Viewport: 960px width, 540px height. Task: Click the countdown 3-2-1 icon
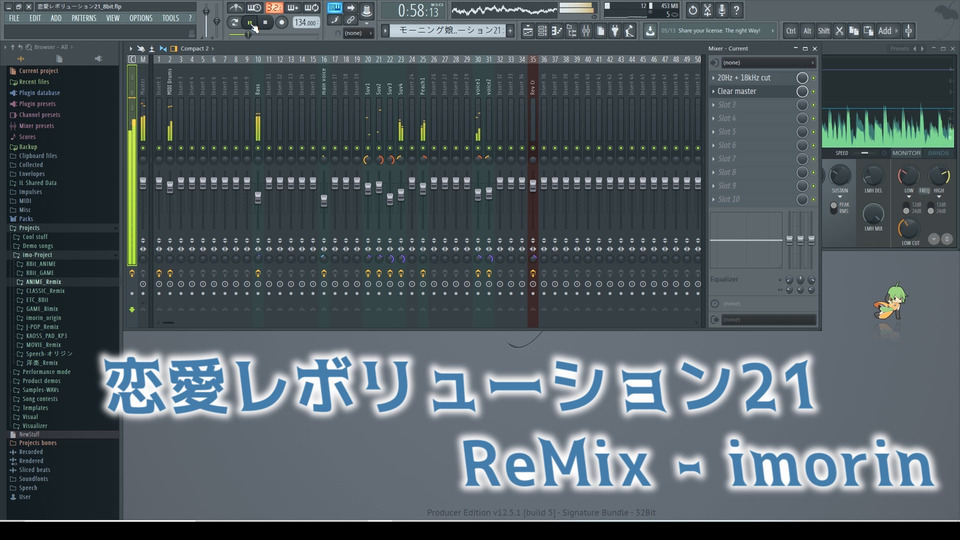274,8
